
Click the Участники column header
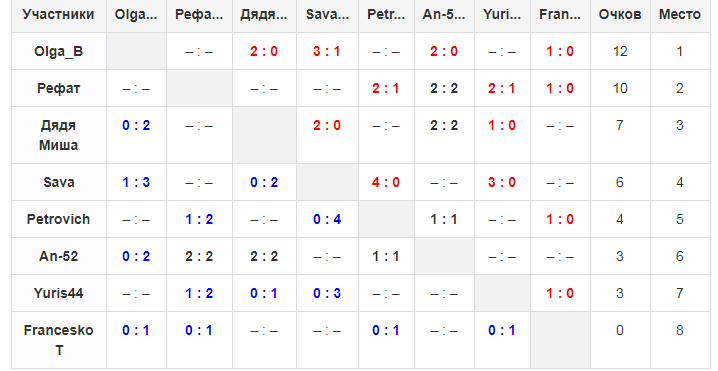pyautogui.click(x=59, y=14)
